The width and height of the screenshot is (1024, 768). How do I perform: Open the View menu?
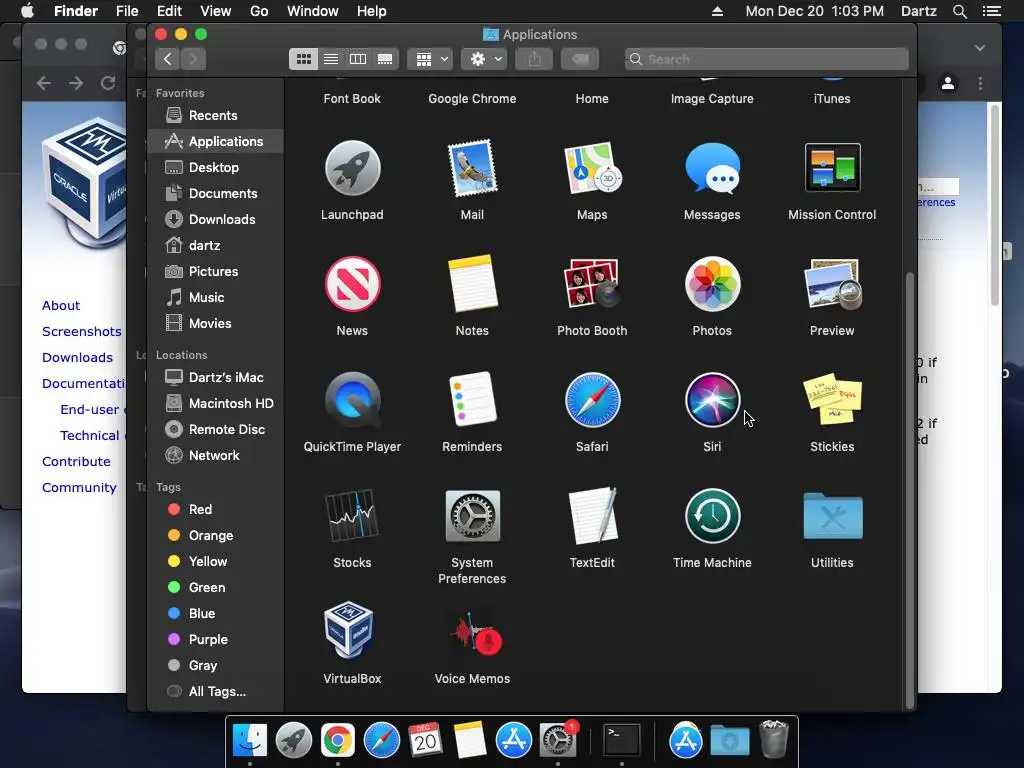(x=216, y=11)
